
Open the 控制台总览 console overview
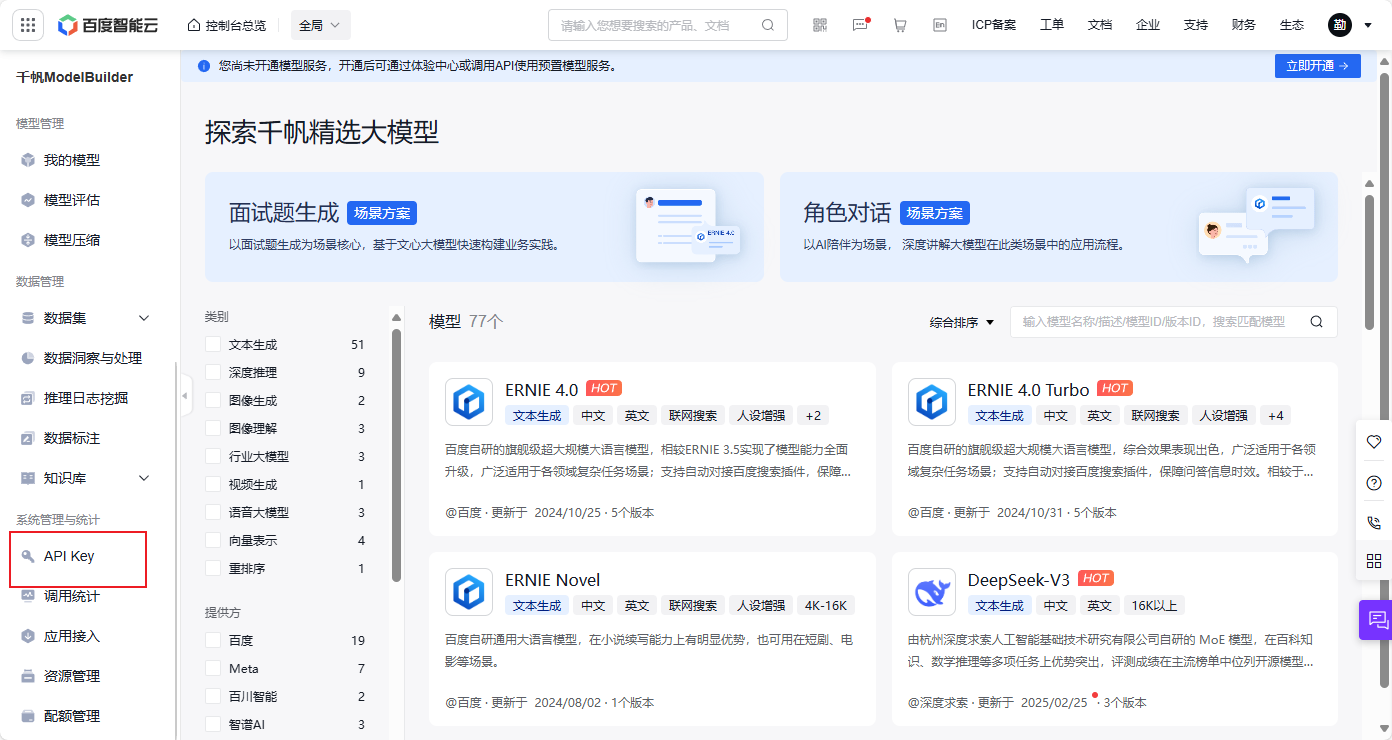point(227,25)
